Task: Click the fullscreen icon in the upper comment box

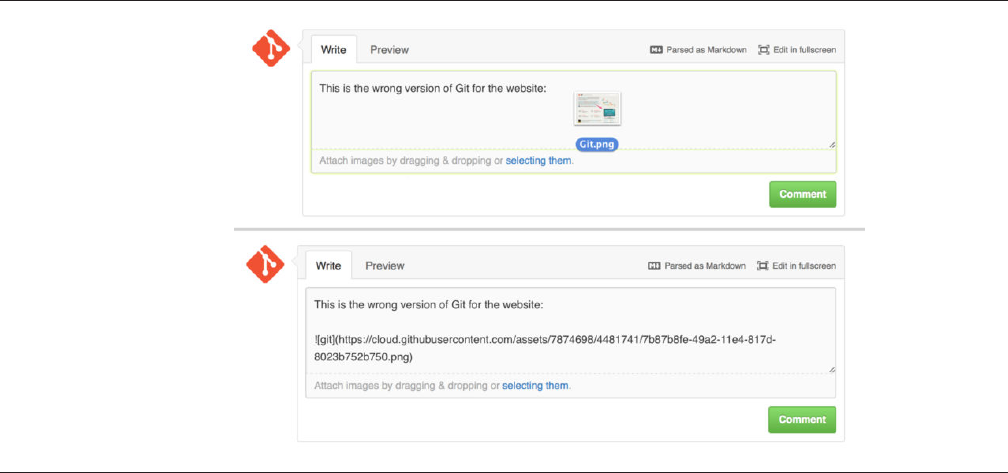Action: [x=764, y=49]
